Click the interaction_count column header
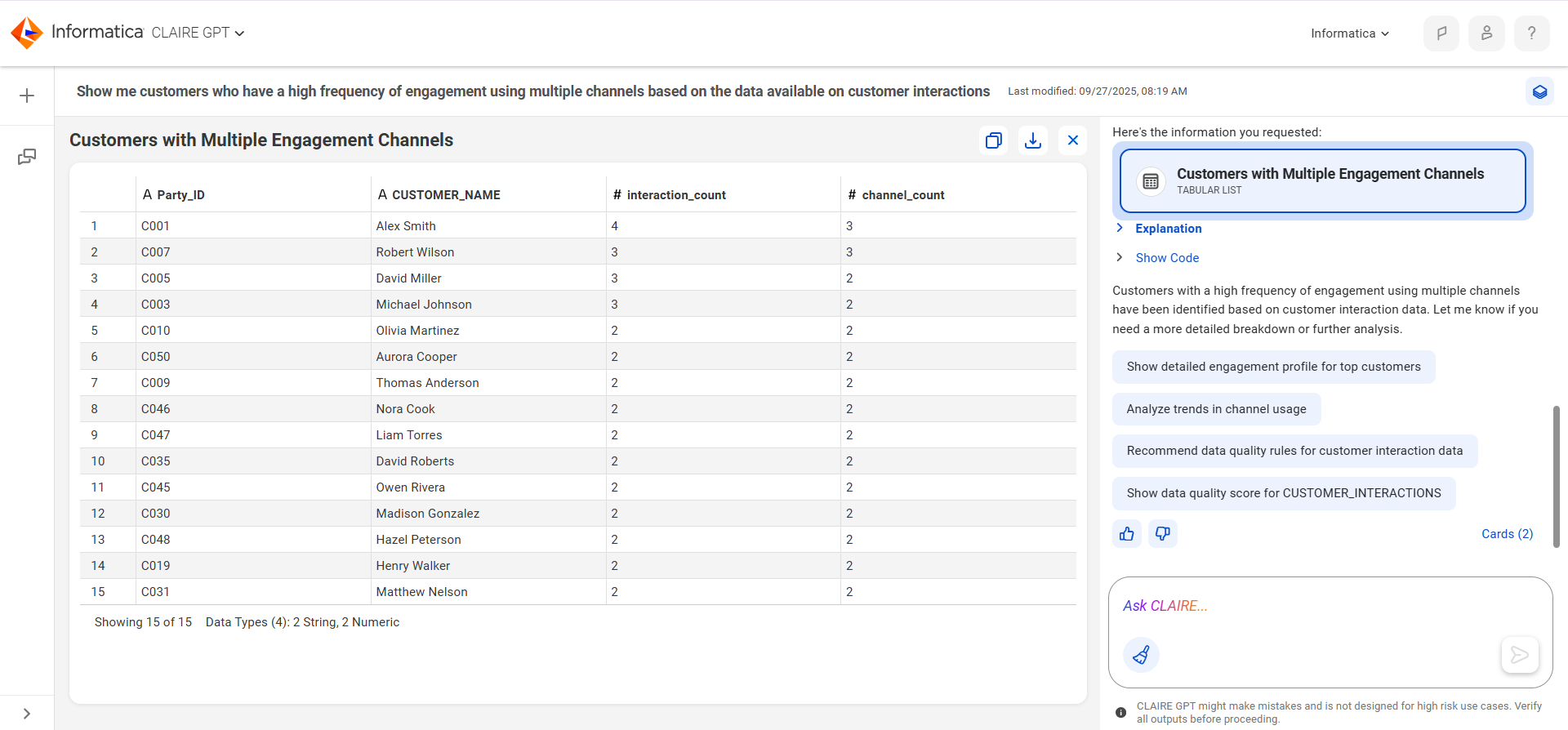This screenshot has height=730, width=1568. point(723,195)
